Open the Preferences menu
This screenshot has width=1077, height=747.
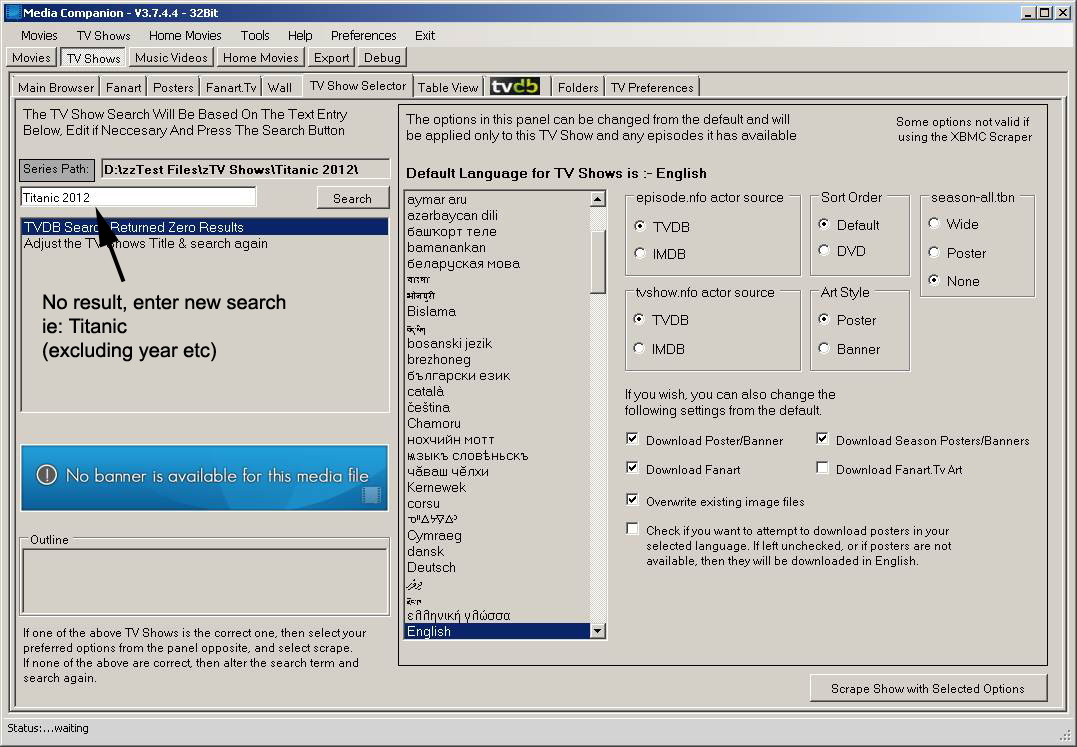click(363, 36)
